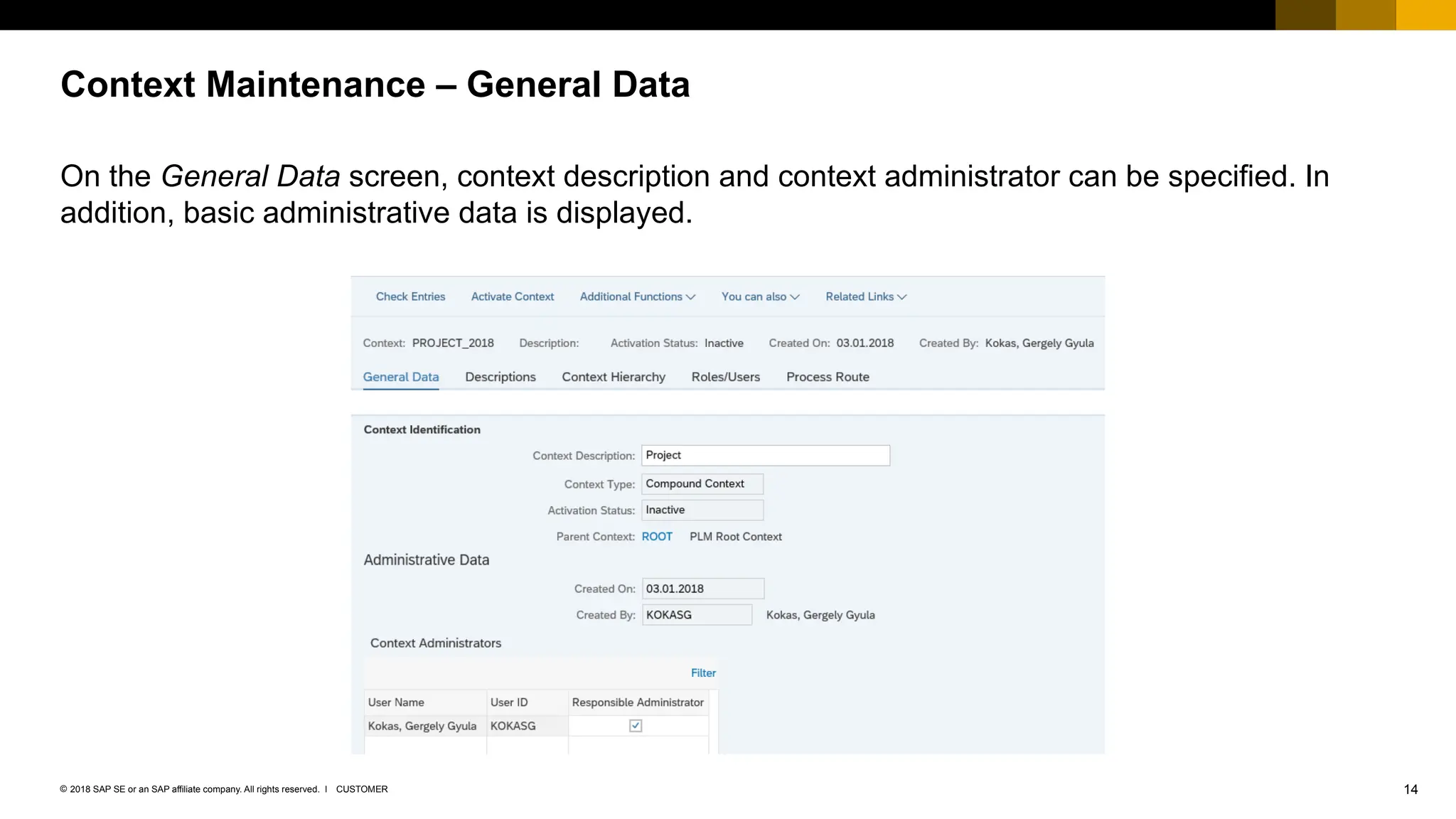Sort by User Name column header
Viewport: 1456px width, 819px height.
click(425, 702)
